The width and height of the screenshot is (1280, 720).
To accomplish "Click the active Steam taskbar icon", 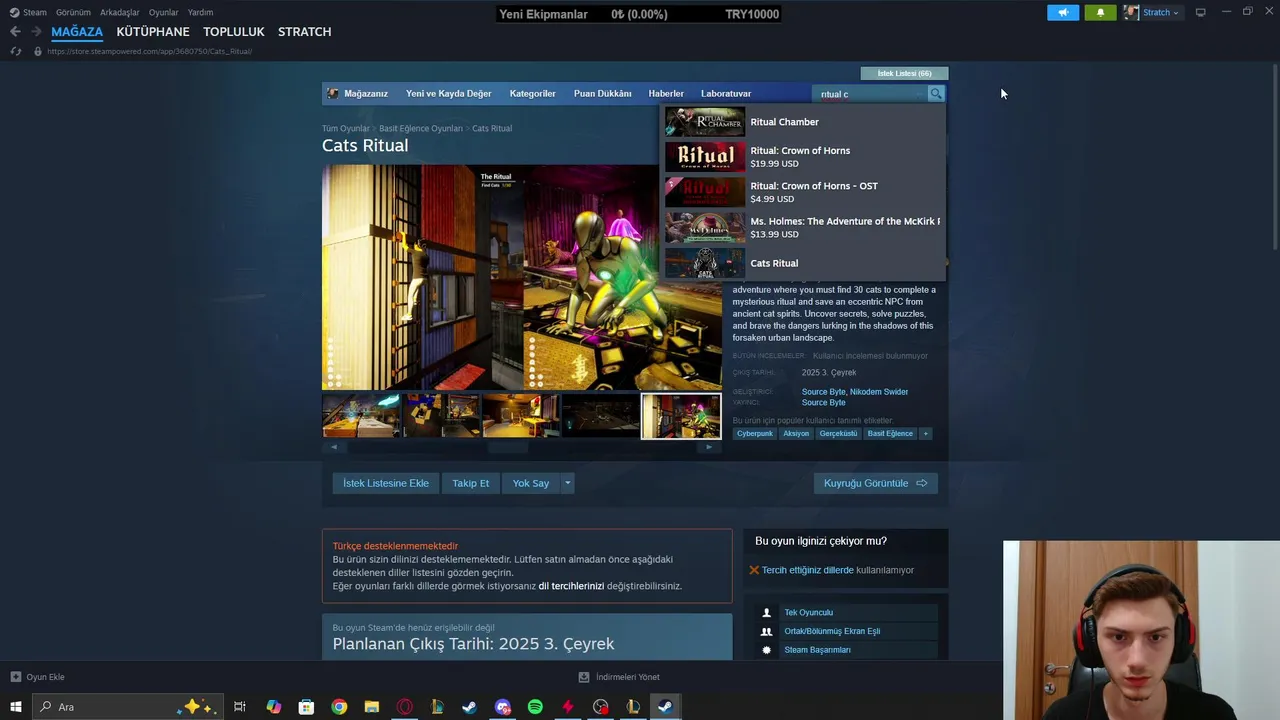I will point(665,707).
